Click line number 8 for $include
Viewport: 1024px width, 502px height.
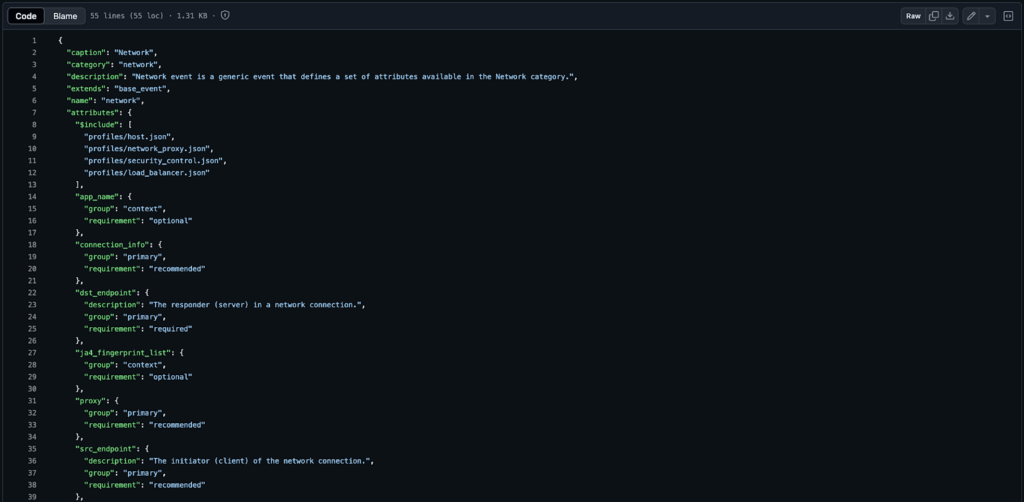pyautogui.click(x=34, y=125)
